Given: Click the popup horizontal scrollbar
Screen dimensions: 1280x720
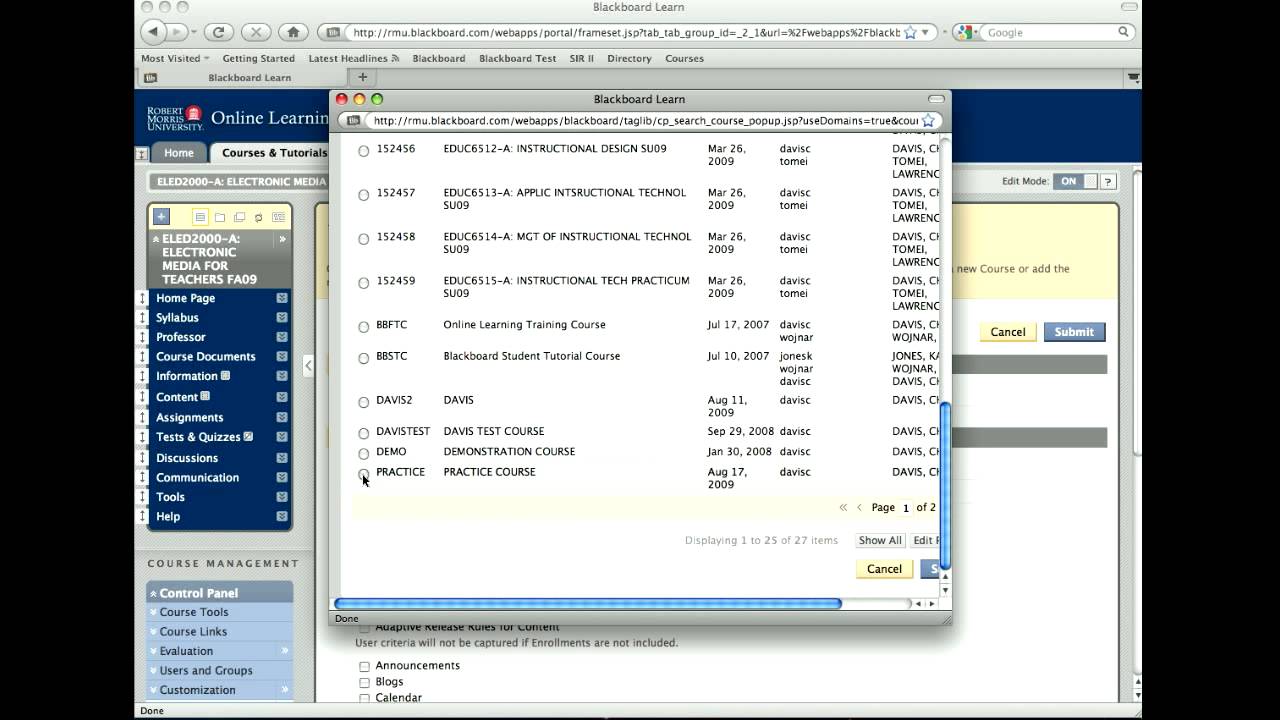Looking at the screenshot, I should pos(588,603).
